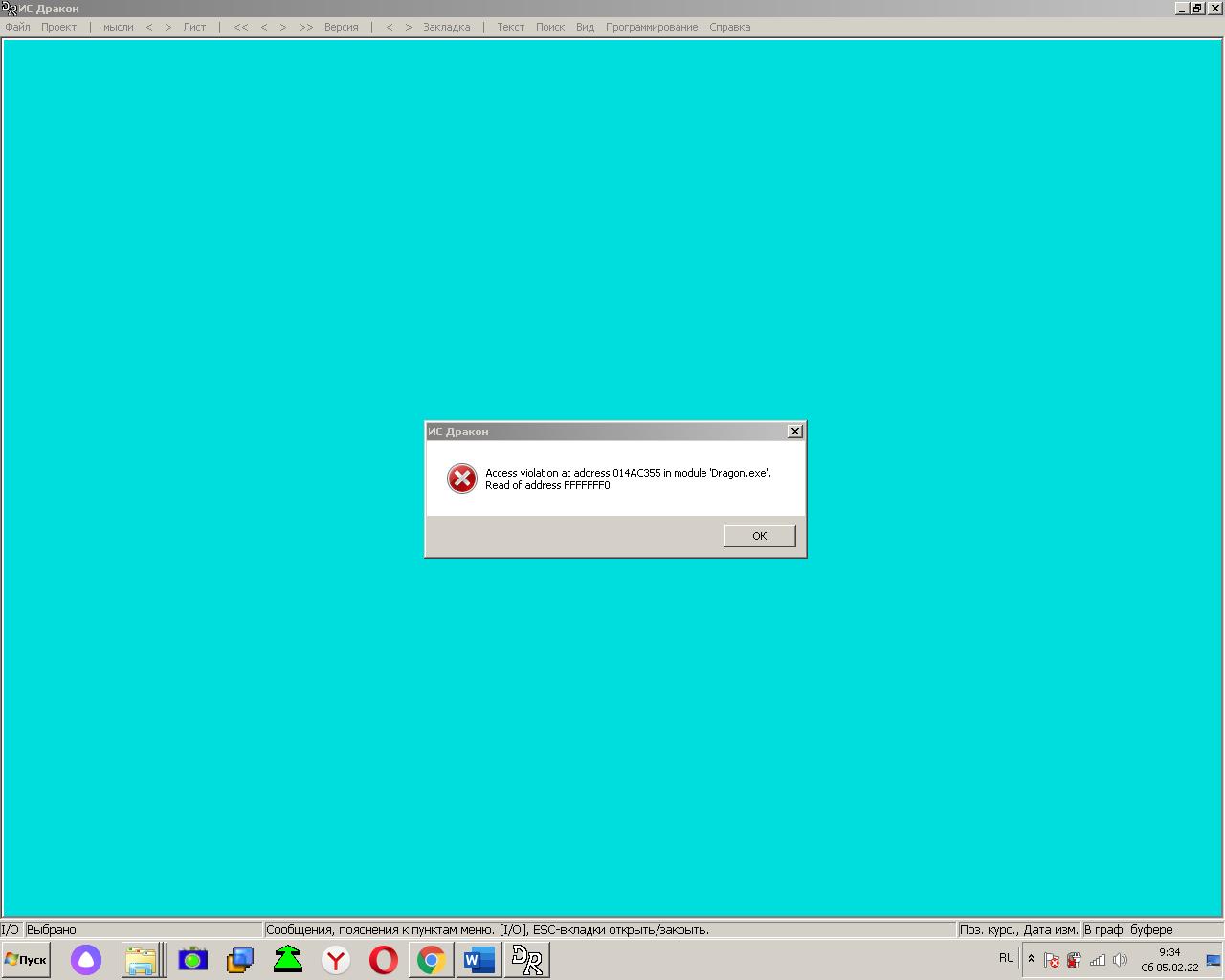Open the Программирование menu
This screenshot has width=1225, height=980.
pos(651,27)
